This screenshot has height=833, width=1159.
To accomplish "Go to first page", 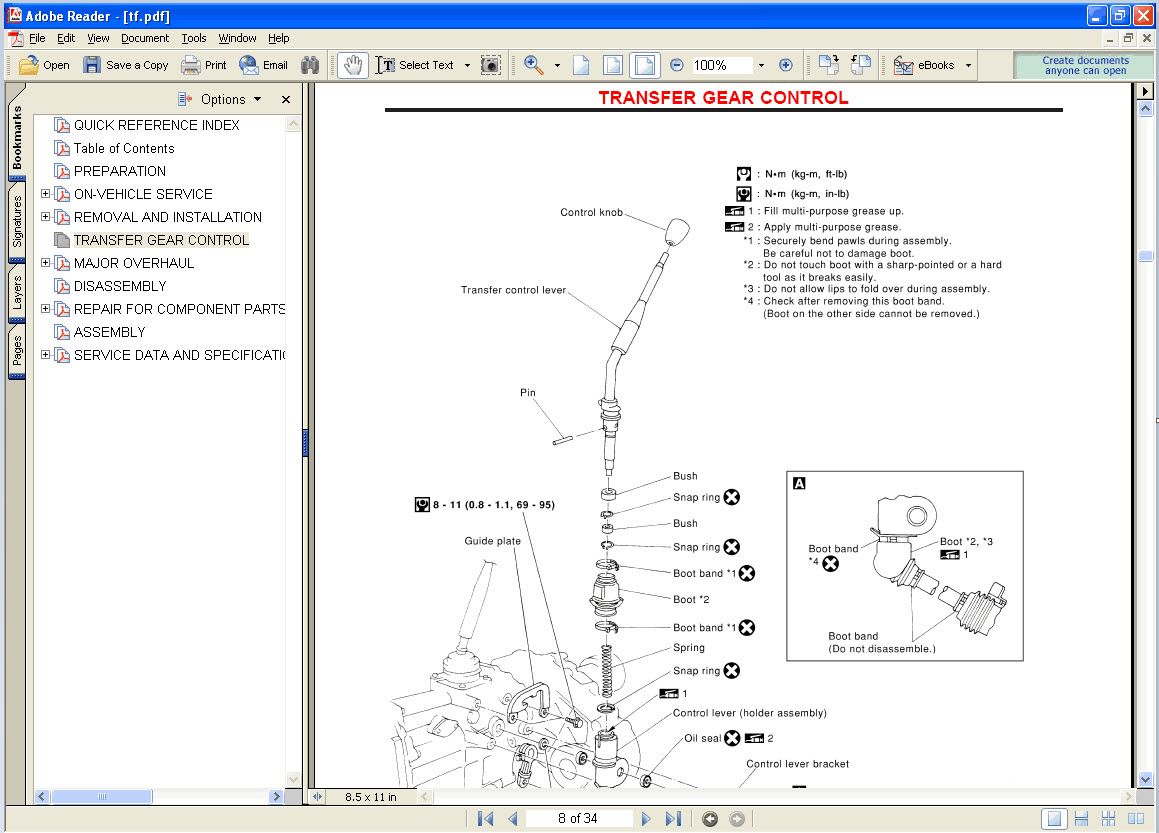I will [486, 818].
